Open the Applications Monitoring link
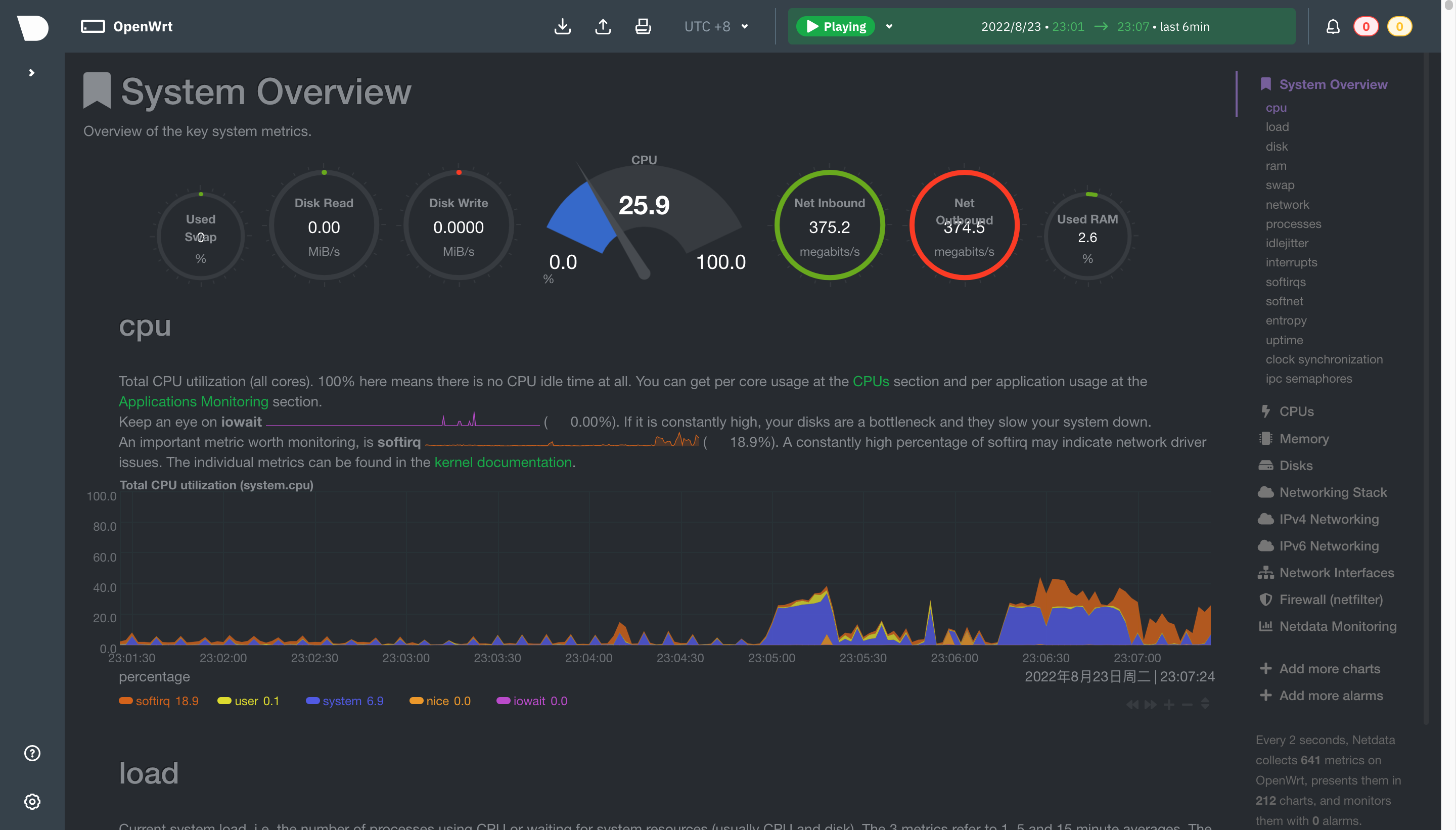 click(x=193, y=401)
